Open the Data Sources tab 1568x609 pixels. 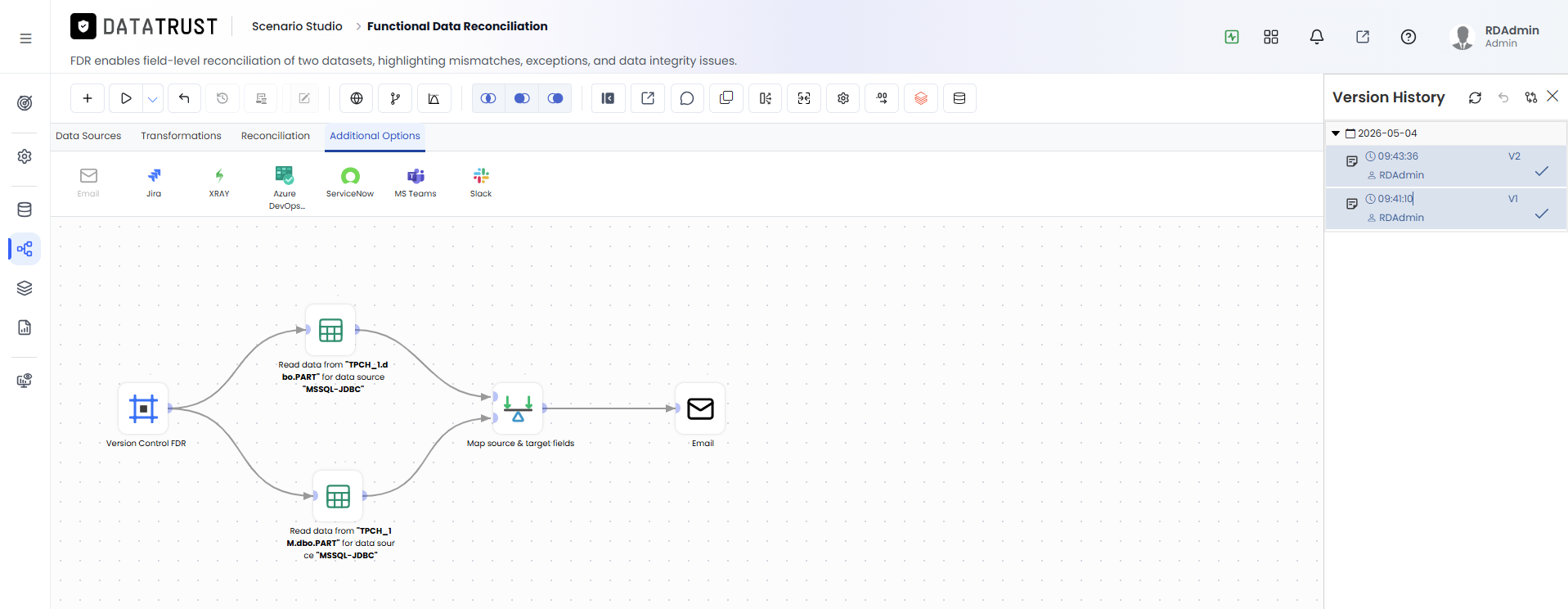pyautogui.click(x=88, y=136)
